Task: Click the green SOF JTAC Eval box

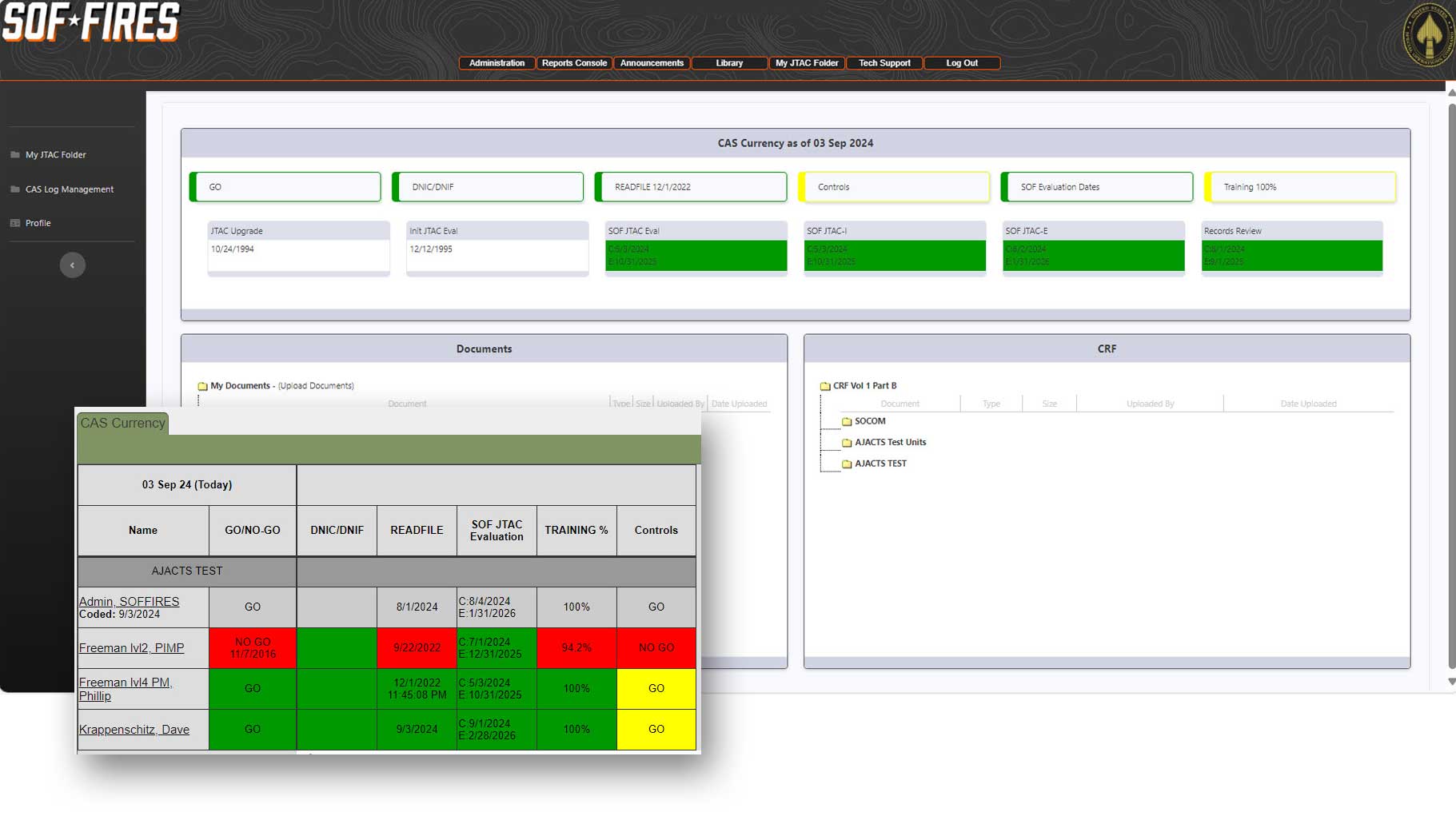Action: coord(696,256)
